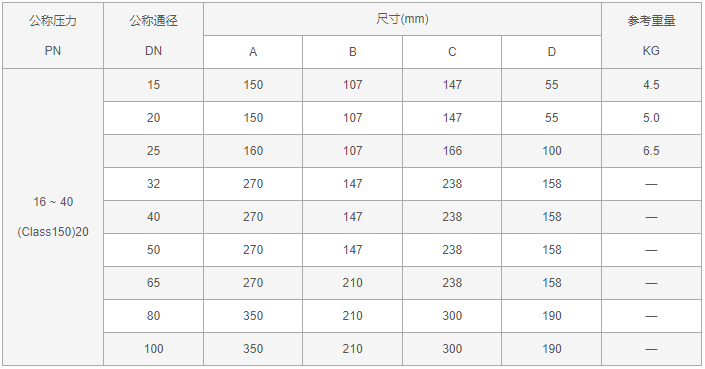Image resolution: width=705 pixels, height=369 pixels.
Task: Click the DN 100 cell
Action: [153, 349]
